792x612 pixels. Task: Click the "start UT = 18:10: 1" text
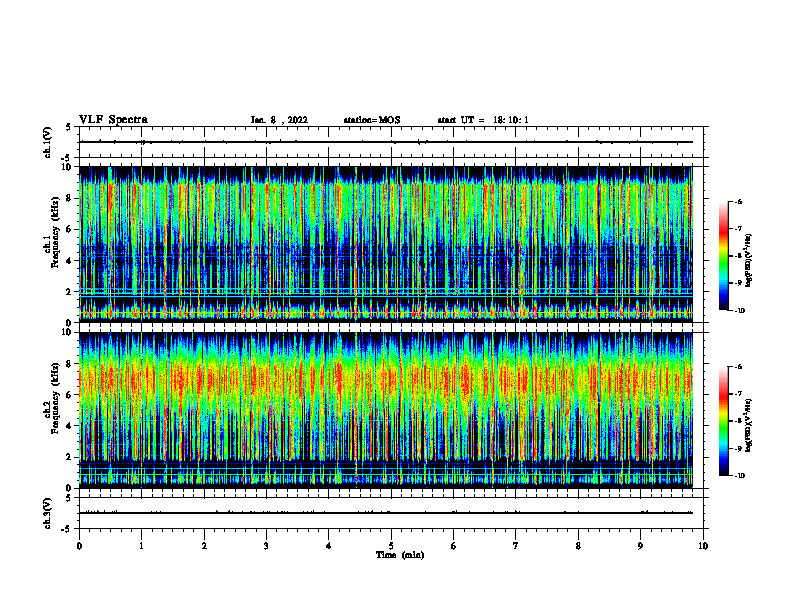(483, 120)
